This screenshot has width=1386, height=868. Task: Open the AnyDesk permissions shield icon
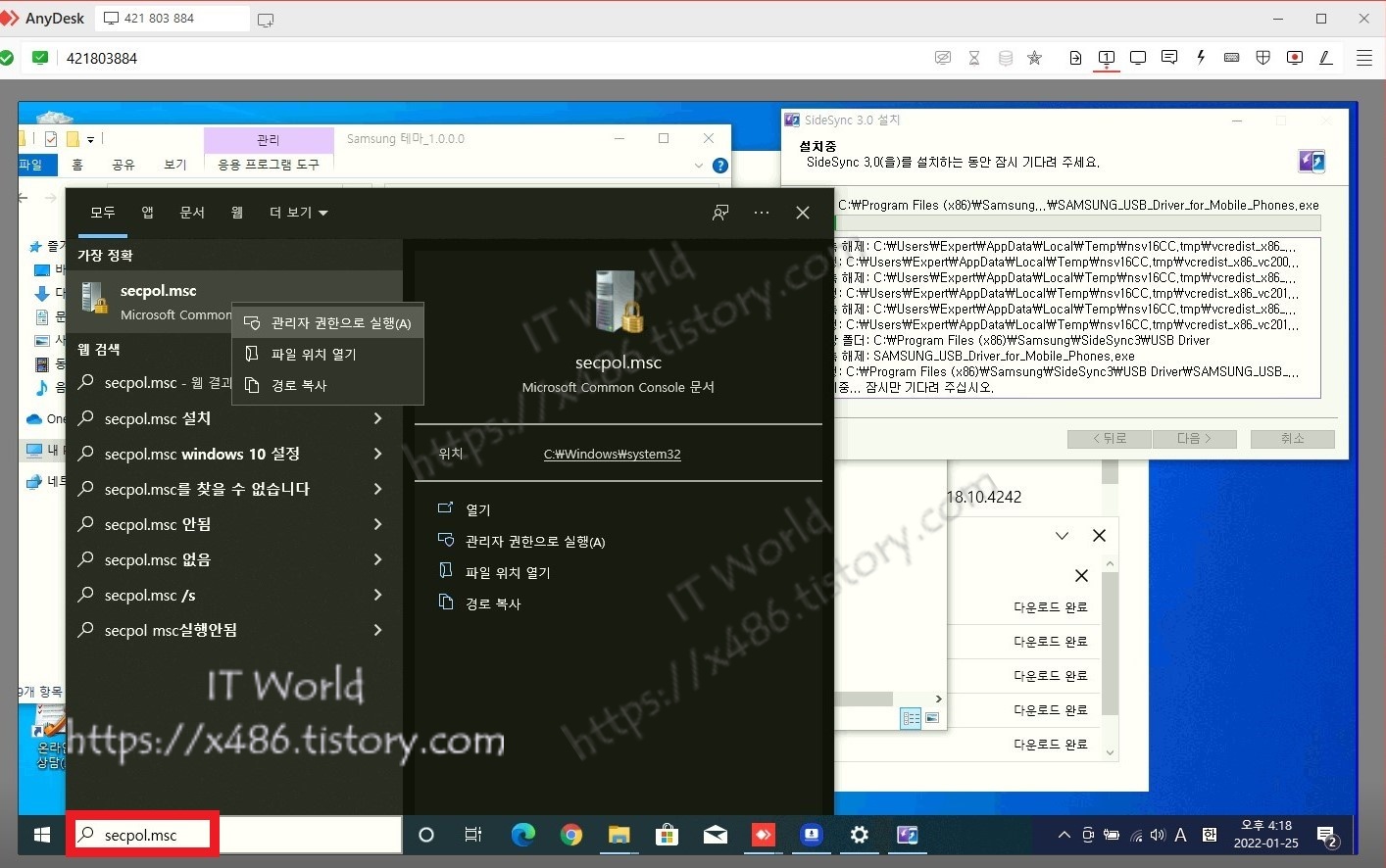click(1263, 58)
